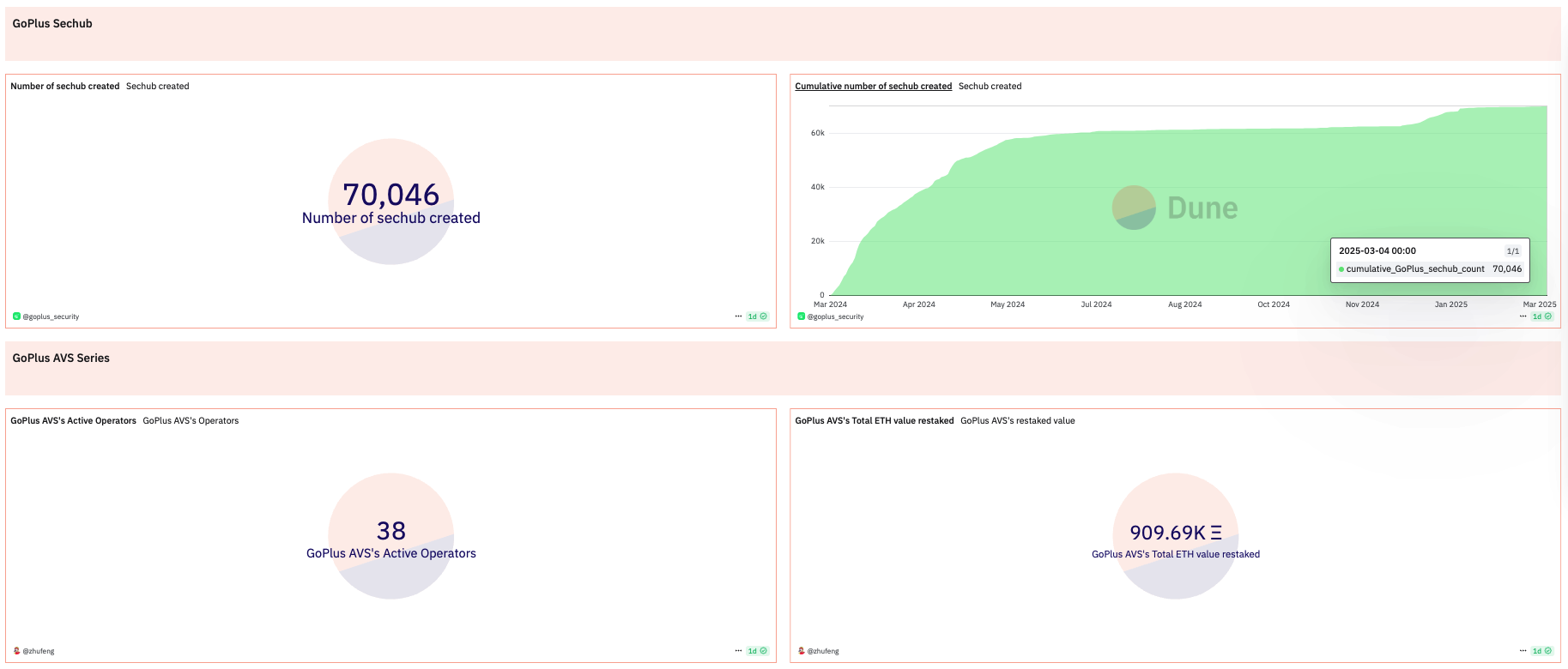Screen dimensions: 1568x669
Task: Click the 'GoPlus Sechub' section heading
Action: click(x=52, y=24)
